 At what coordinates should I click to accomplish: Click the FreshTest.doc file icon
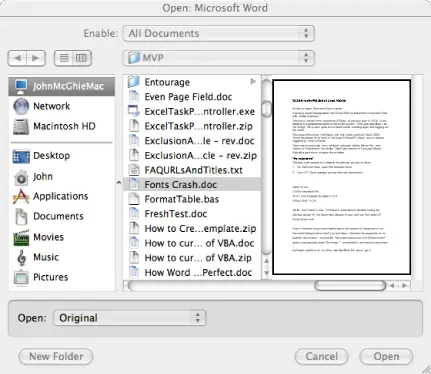point(134,214)
